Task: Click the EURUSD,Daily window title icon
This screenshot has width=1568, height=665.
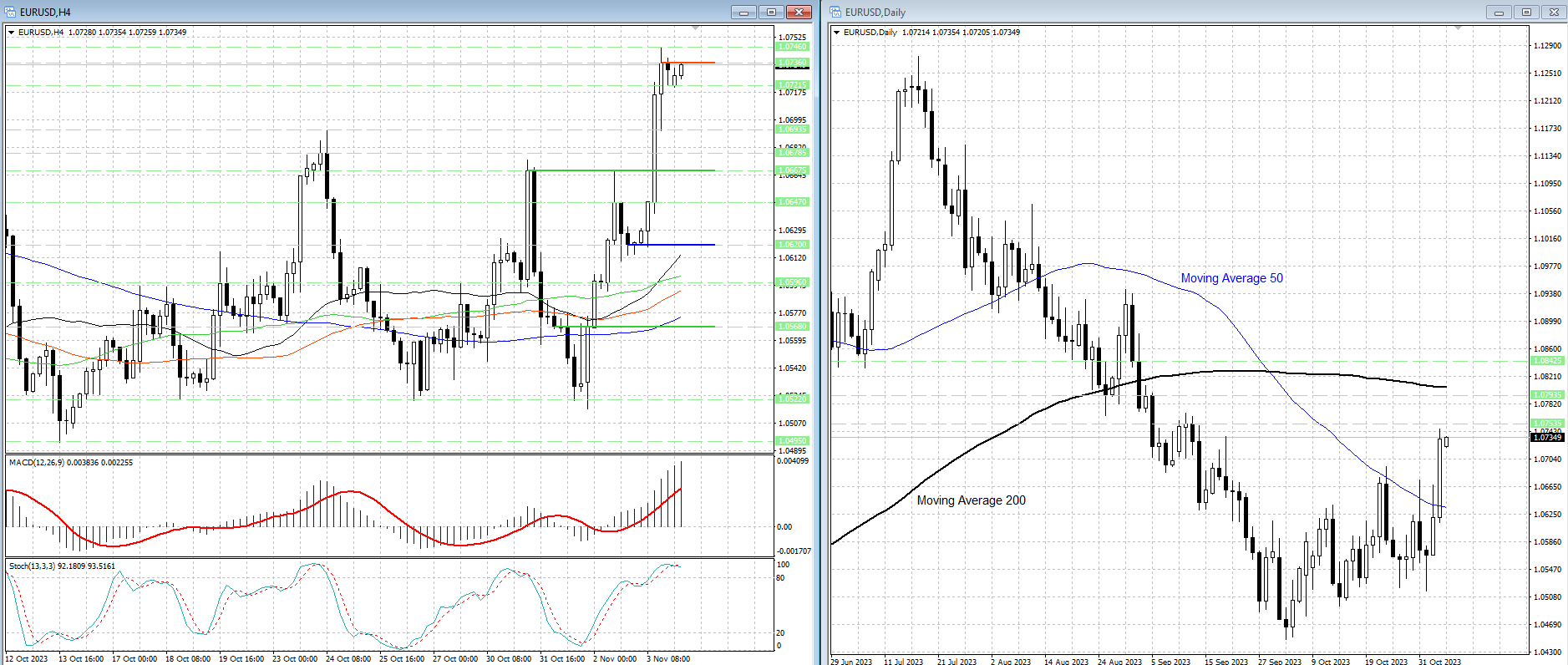Action: (x=835, y=12)
